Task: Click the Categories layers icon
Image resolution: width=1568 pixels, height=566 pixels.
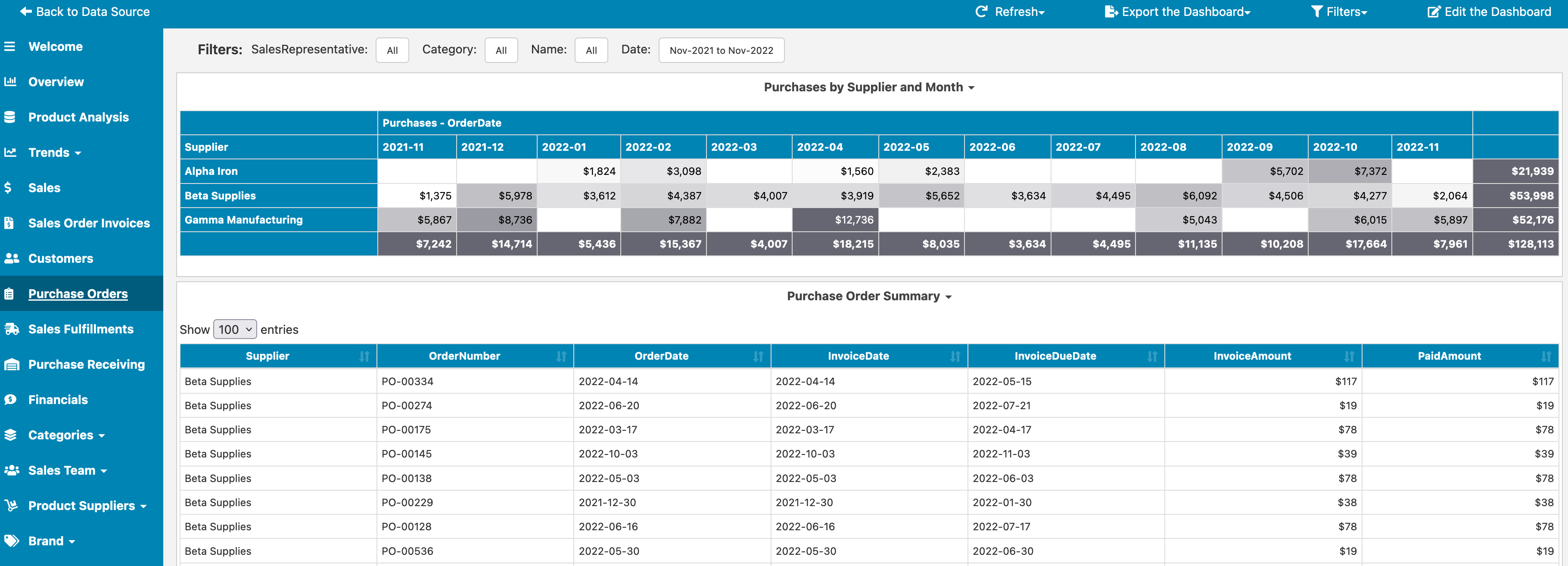Action: 10,435
